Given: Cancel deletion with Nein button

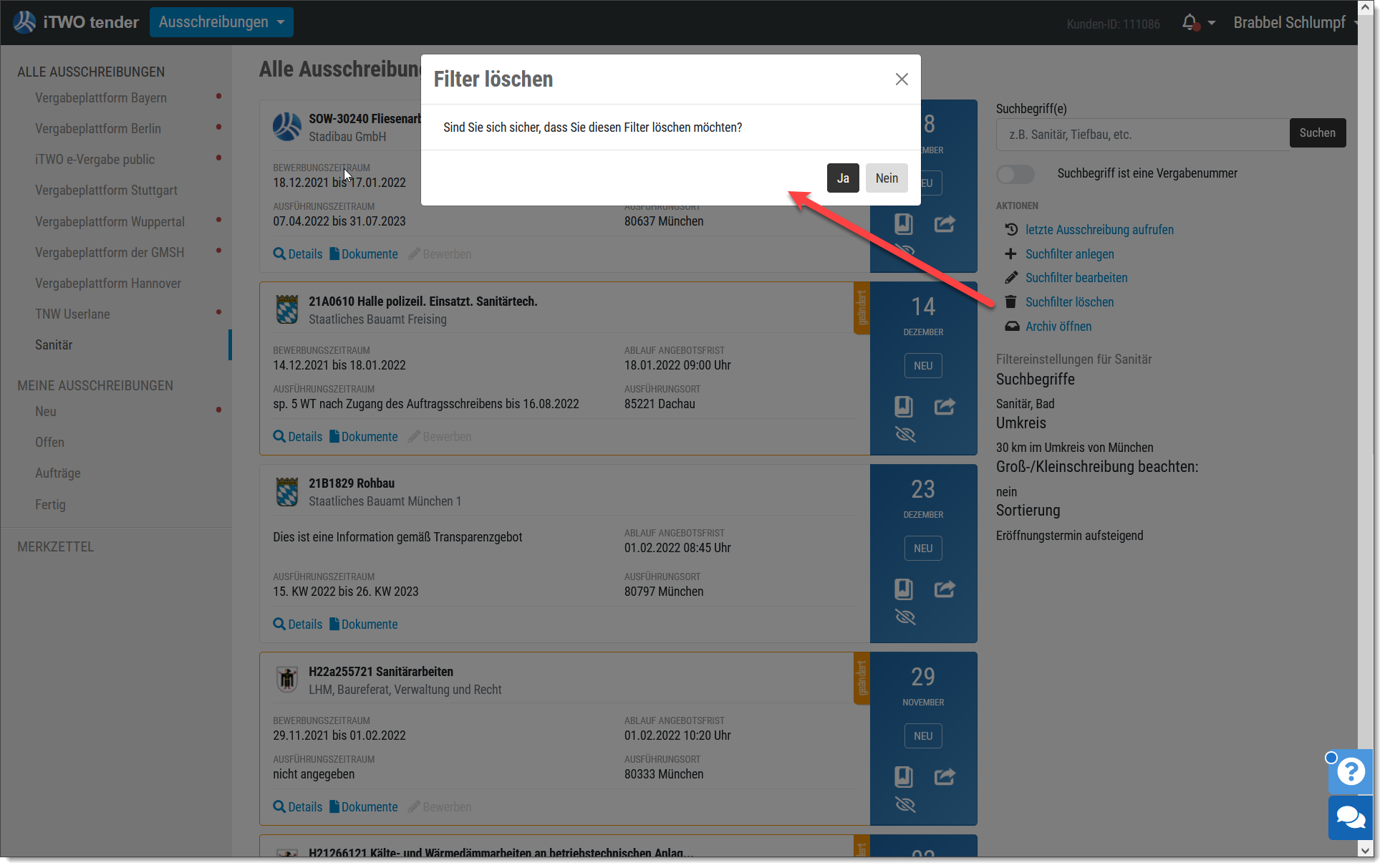Looking at the screenshot, I should pos(887,178).
